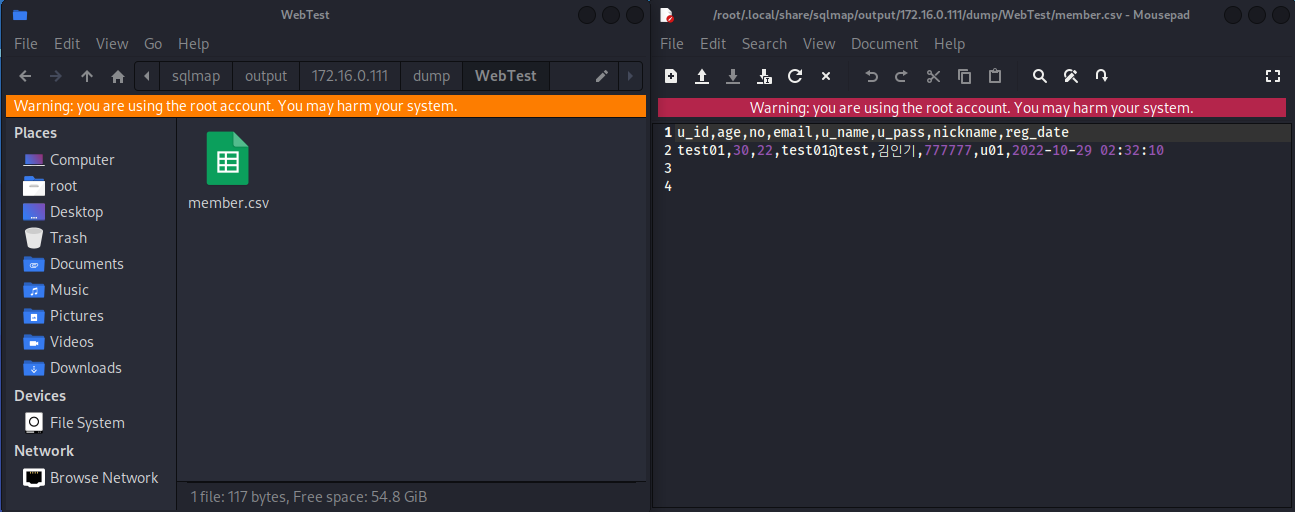The height and width of the screenshot is (512, 1295).
Task: Click line number 3 in Mousepad
Action: coord(667,169)
